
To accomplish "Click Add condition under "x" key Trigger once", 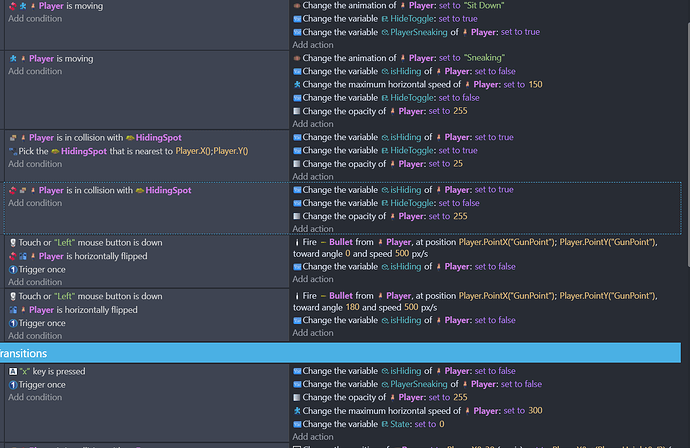I will 35,397.
